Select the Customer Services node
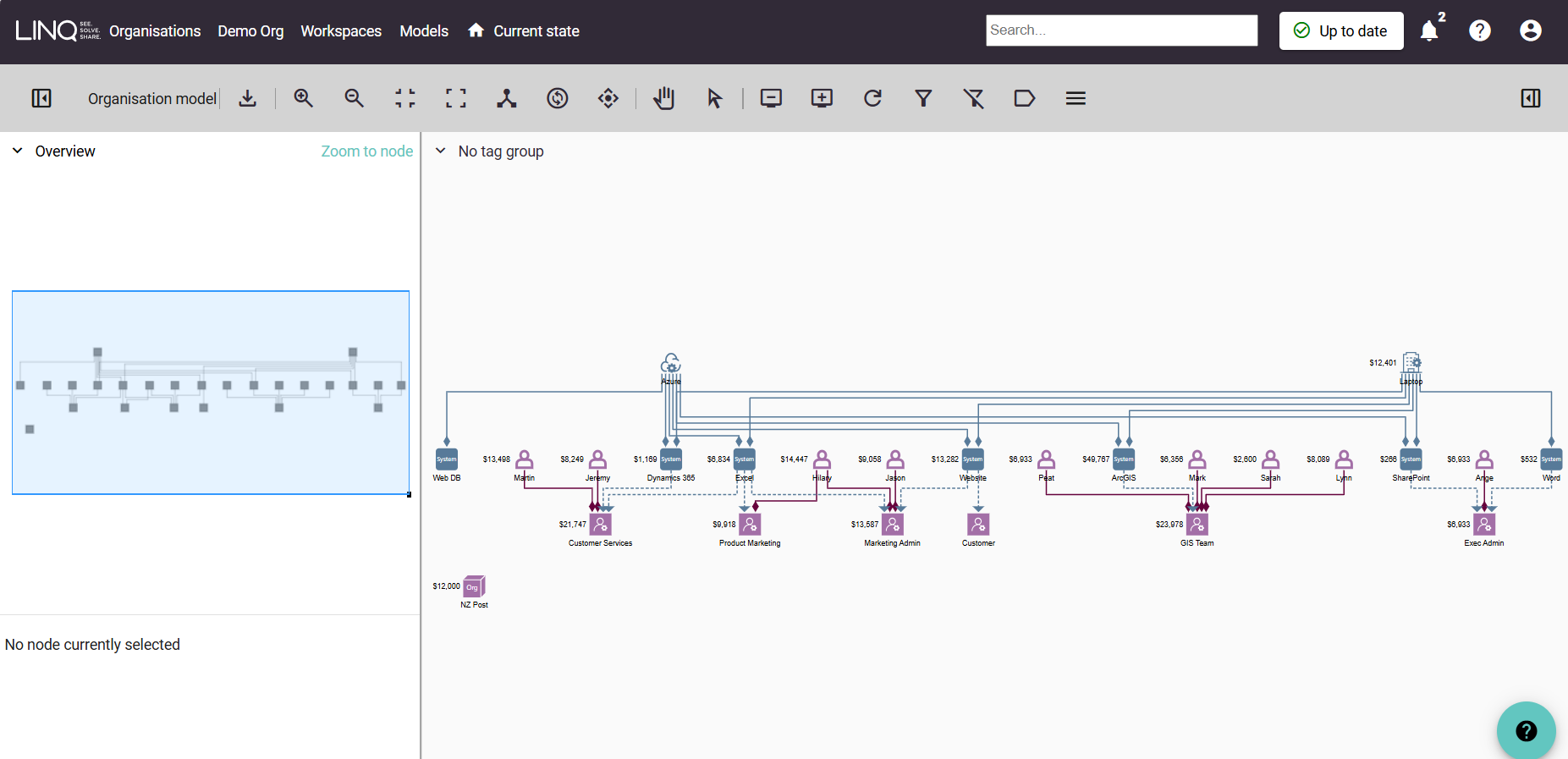Screen dimensions: 1568x759 (x=601, y=525)
